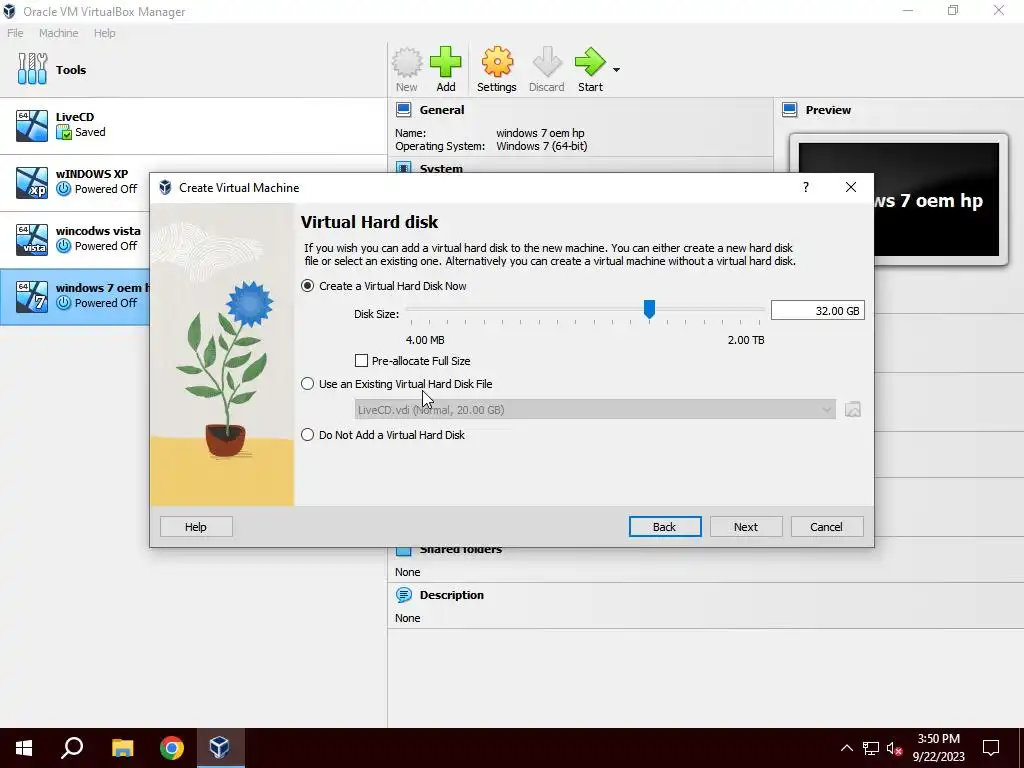Click the '2.00 TB' slider maximum label

click(746, 340)
